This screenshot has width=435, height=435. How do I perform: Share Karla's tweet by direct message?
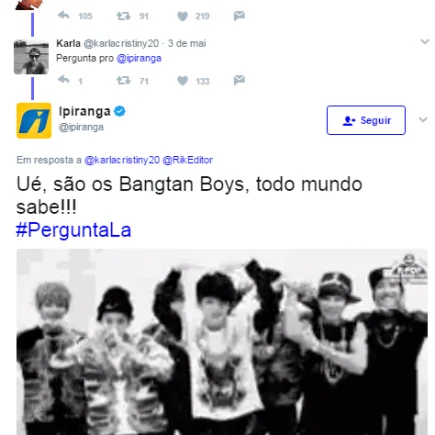tap(239, 80)
